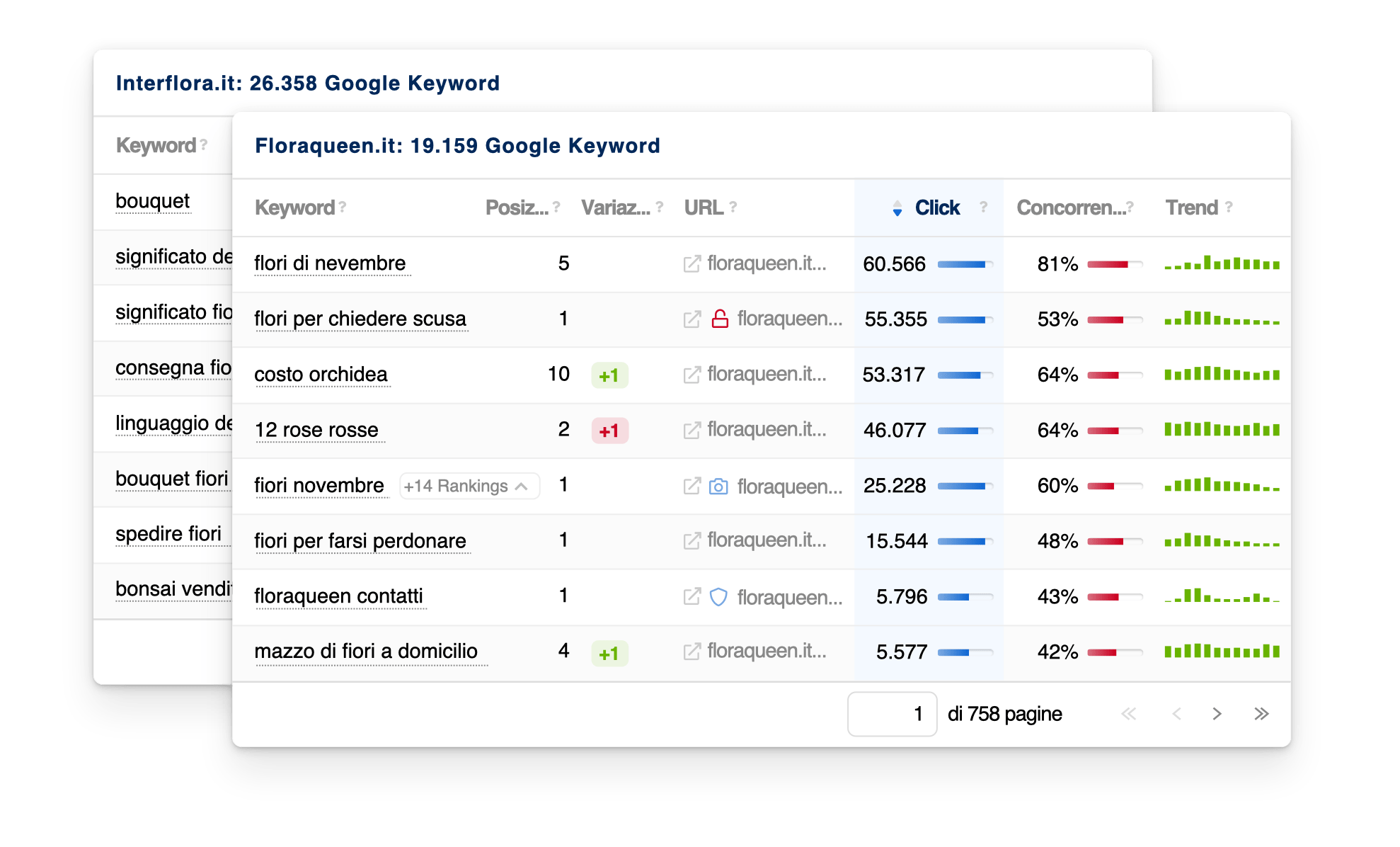Click help question mark next to Trend

point(1229,207)
